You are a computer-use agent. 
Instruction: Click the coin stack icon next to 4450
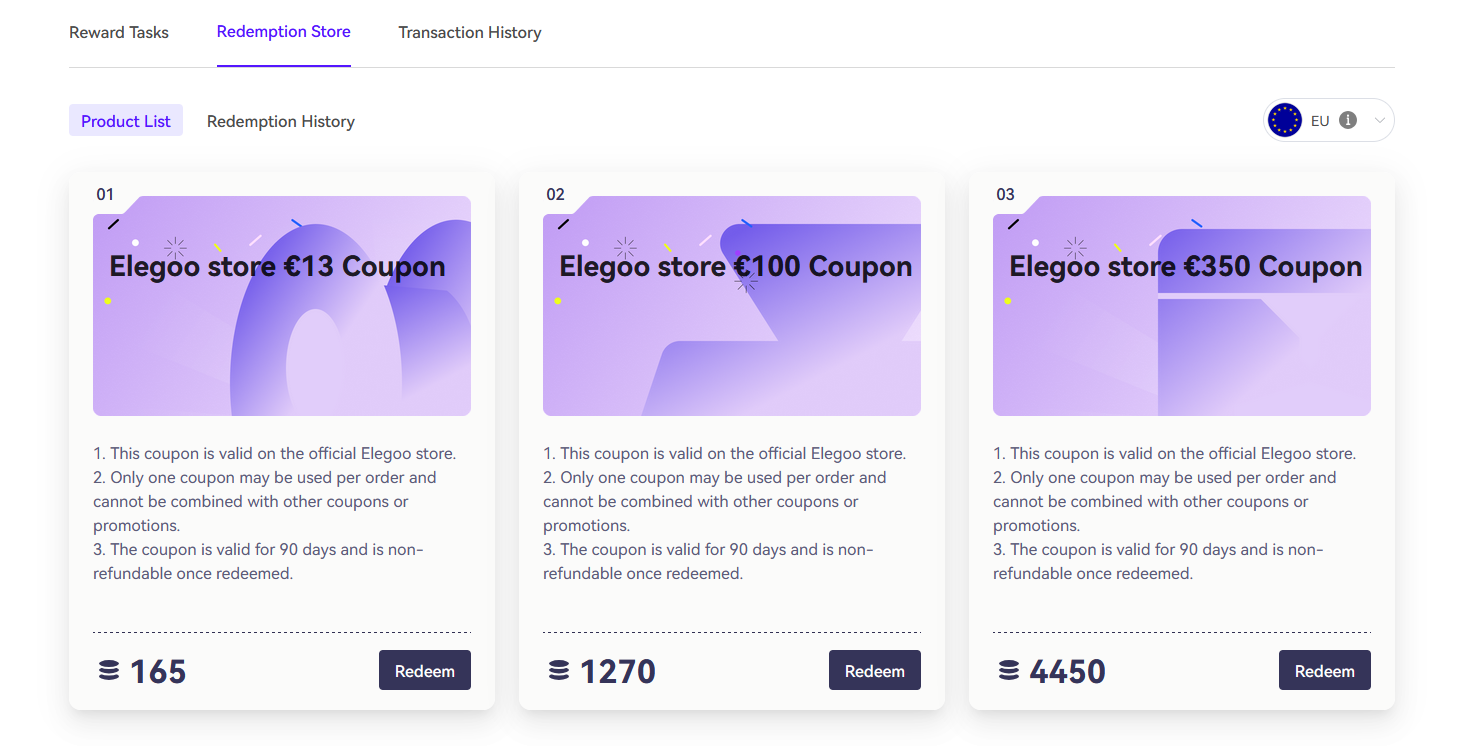pos(1009,671)
